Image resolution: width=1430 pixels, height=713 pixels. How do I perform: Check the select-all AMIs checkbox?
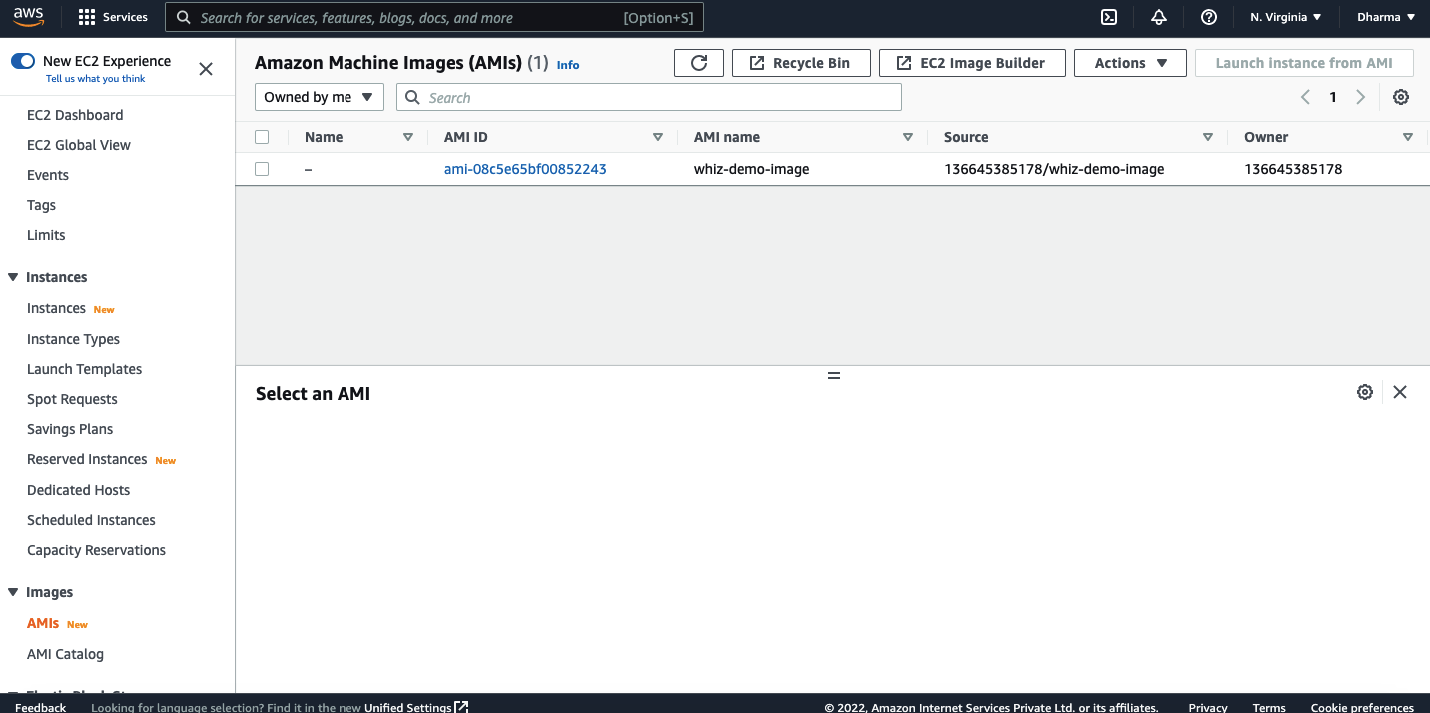[x=262, y=137]
